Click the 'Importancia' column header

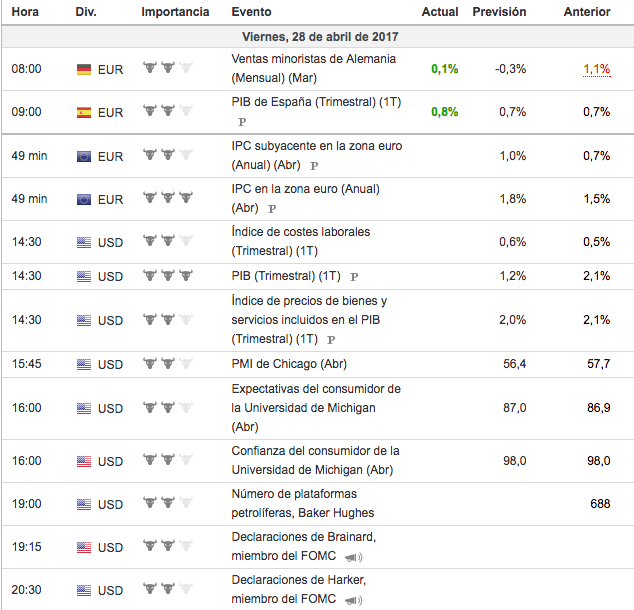175,12
